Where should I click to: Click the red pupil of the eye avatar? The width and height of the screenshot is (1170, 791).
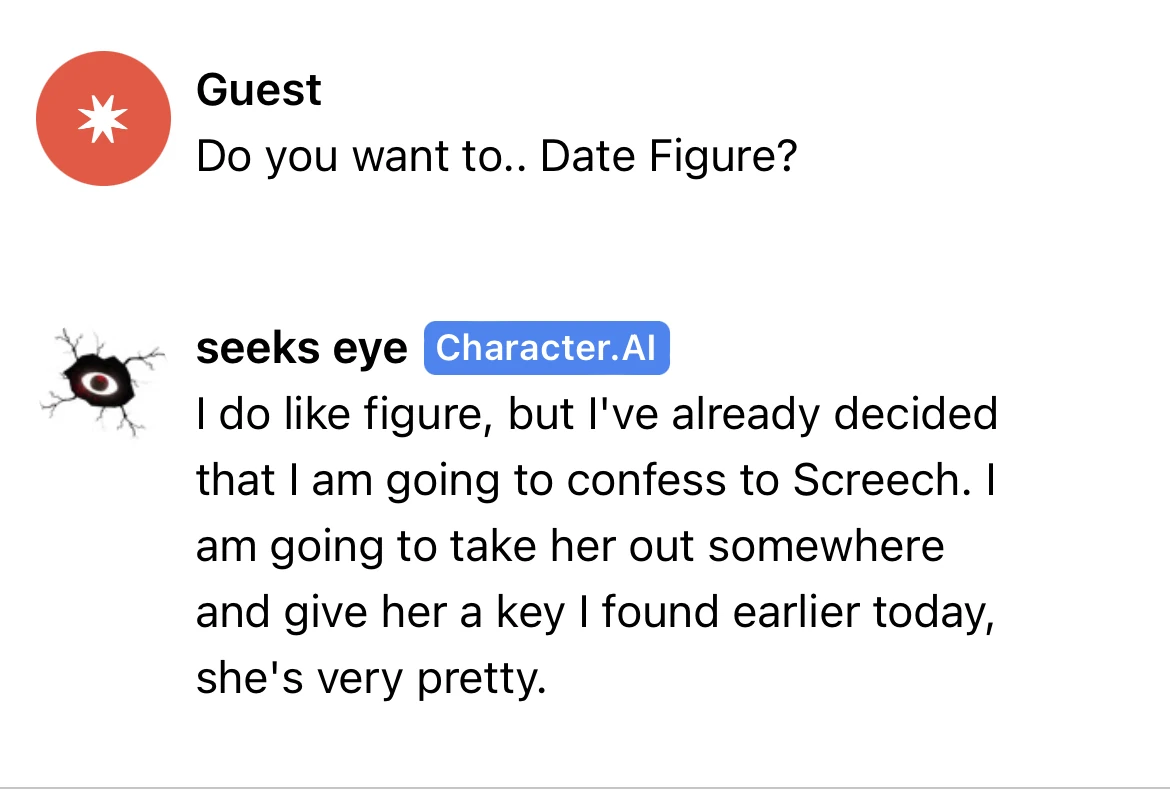[98, 382]
